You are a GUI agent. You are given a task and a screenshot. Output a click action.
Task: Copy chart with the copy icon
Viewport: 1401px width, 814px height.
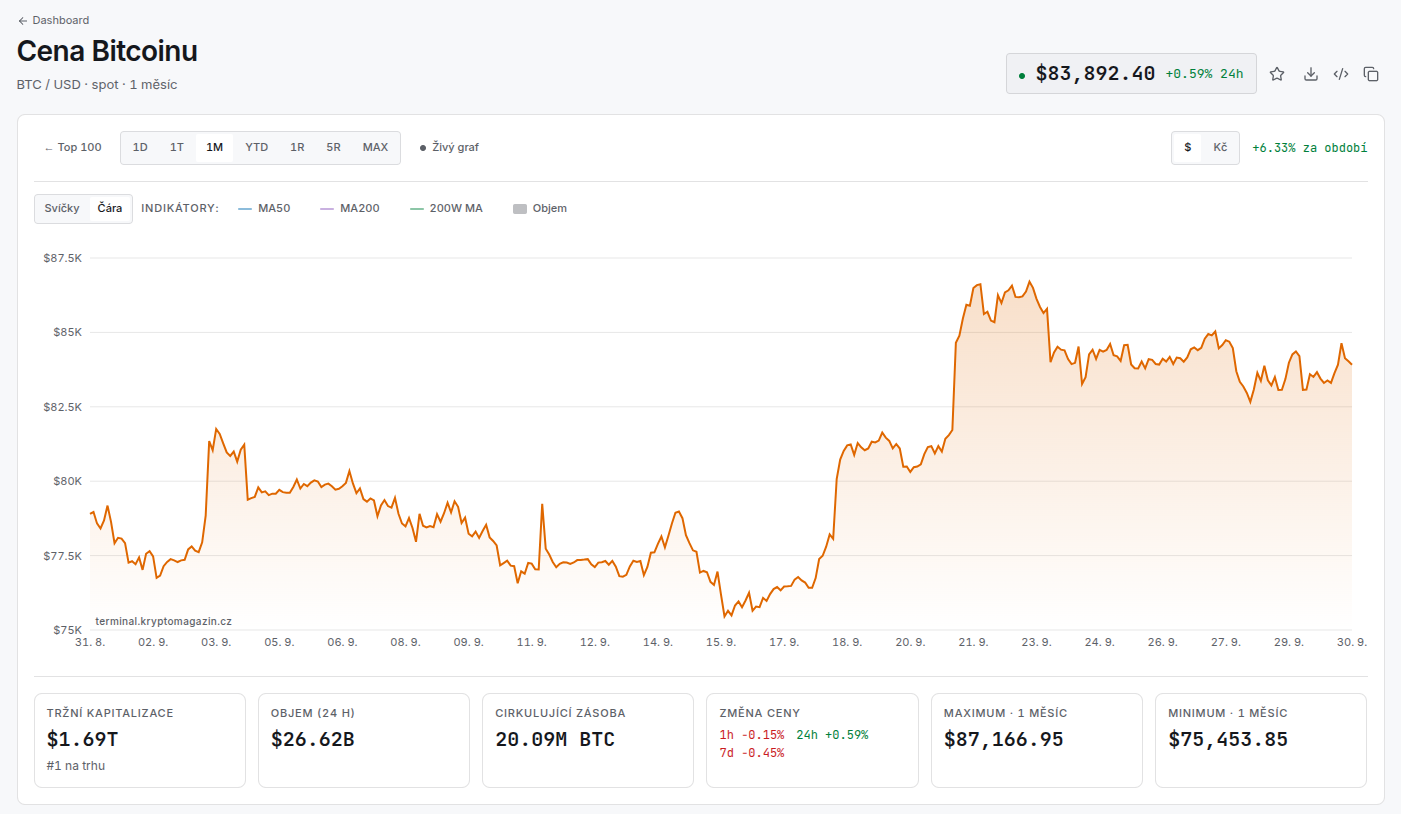1372,74
